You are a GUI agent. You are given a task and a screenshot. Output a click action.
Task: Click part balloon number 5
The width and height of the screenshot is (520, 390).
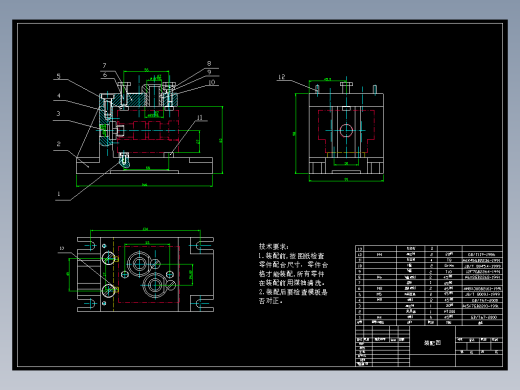[58, 76]
